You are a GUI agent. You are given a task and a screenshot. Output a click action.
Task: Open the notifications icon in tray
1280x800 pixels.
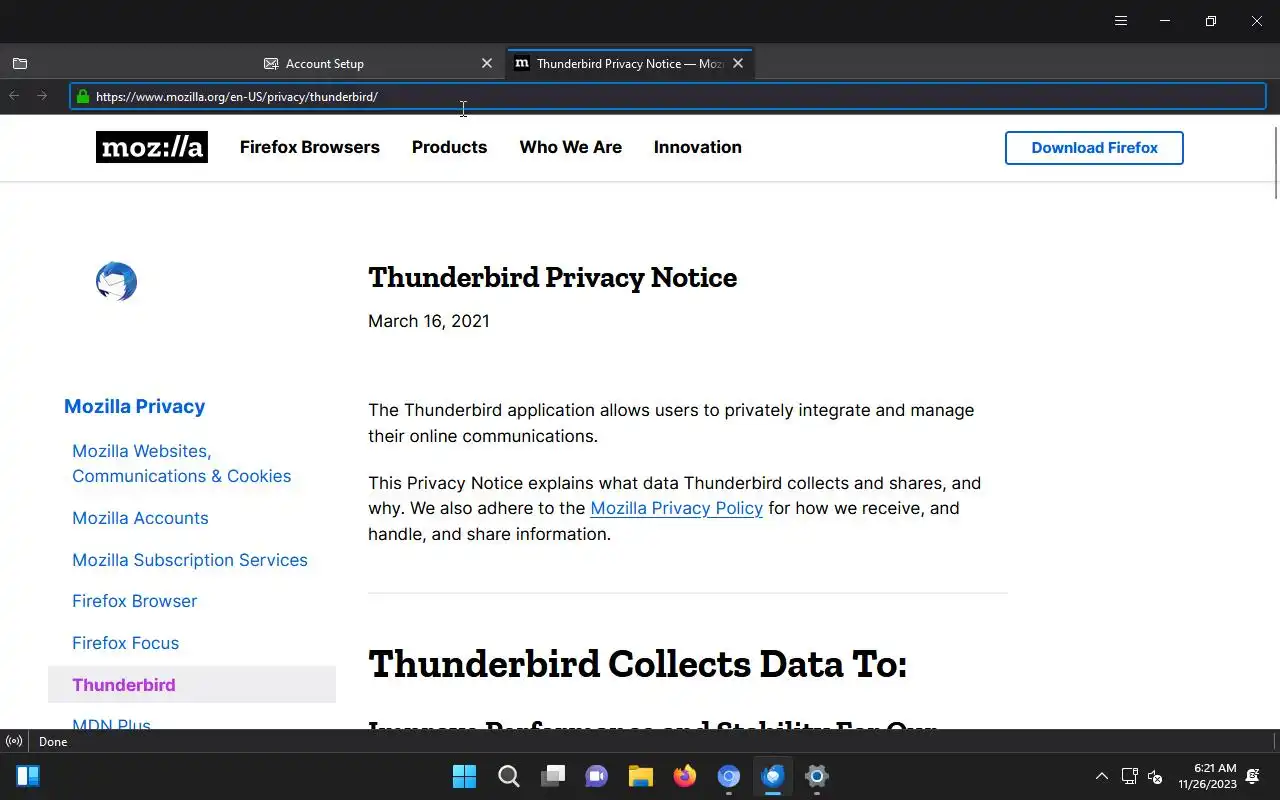1253,776
